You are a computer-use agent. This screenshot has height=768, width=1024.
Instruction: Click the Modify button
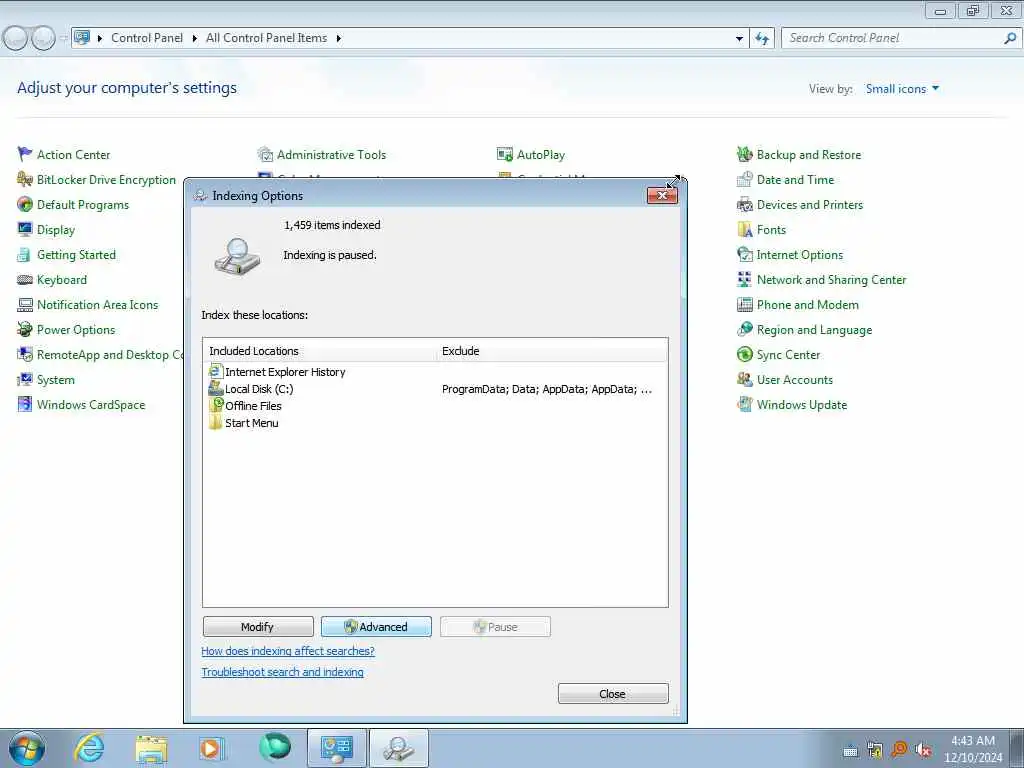click(258, 627)
